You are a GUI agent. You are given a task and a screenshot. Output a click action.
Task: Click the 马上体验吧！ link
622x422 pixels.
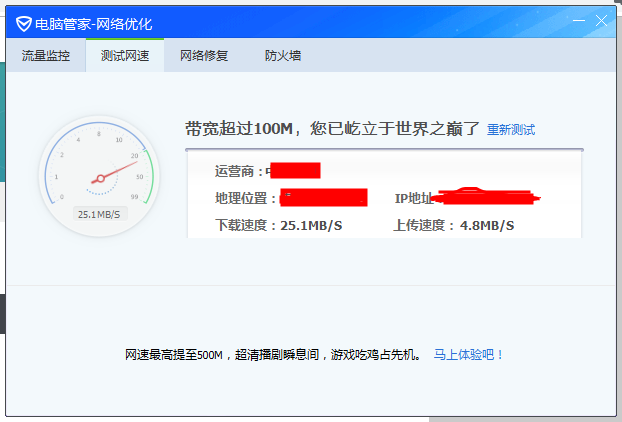(x=468, y=354)
